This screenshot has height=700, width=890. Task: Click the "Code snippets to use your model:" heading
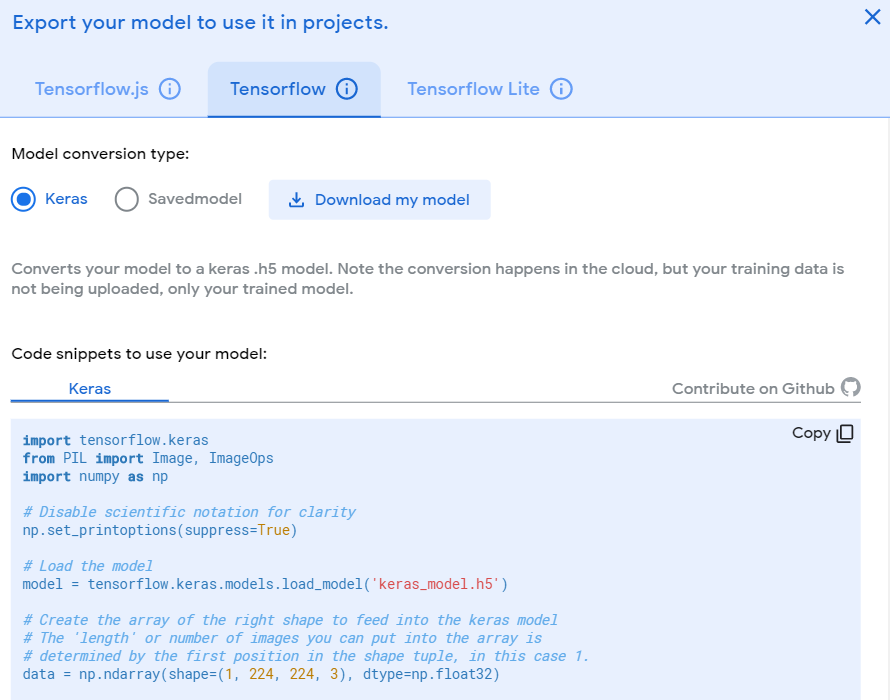[x=139, y=354]
